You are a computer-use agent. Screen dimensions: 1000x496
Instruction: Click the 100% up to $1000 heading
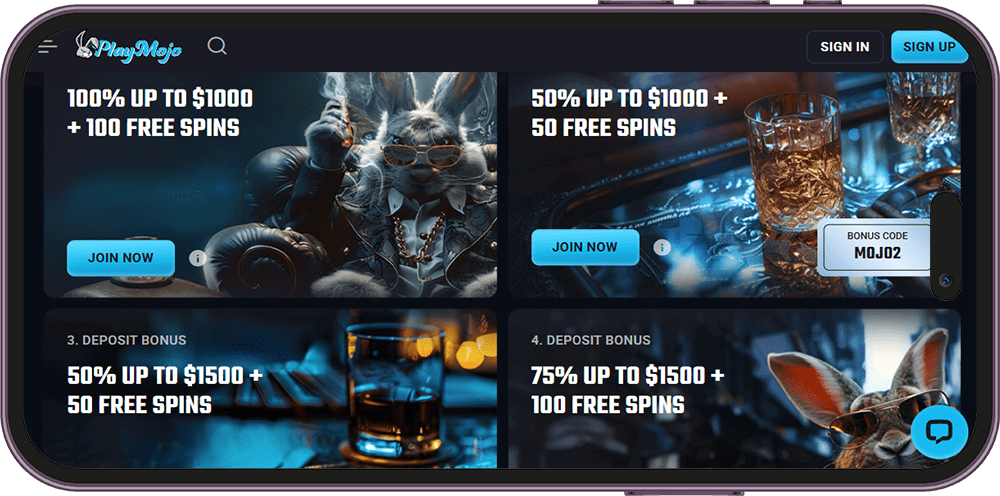tap(160, 113)
